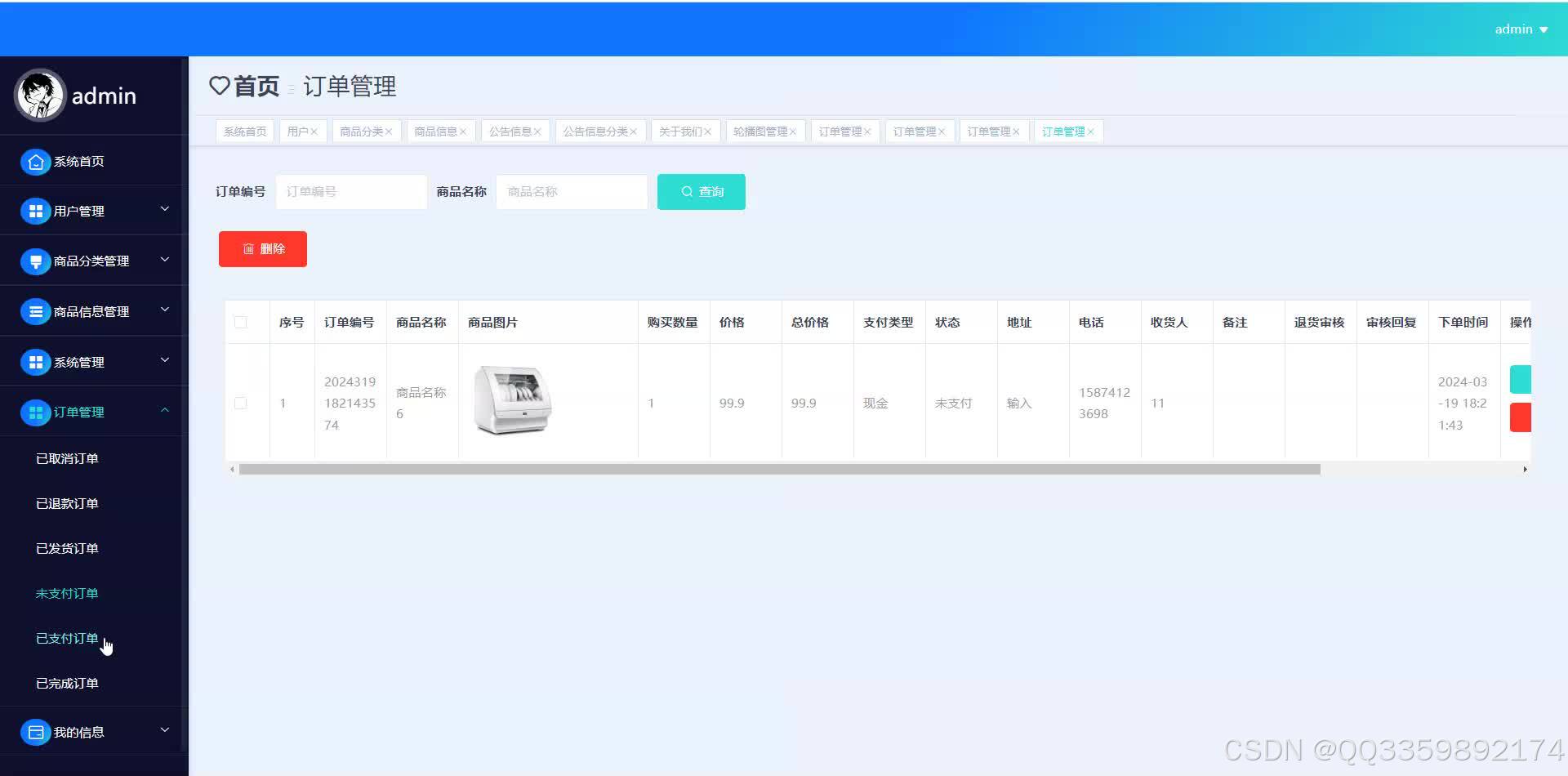Click the 商品分类管理 sidebar icon

point(35,261)
